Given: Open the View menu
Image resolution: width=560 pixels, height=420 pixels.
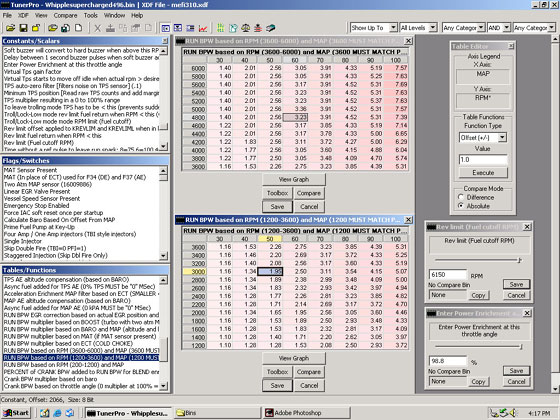Looking at the screenshot, I should (41, 15).
